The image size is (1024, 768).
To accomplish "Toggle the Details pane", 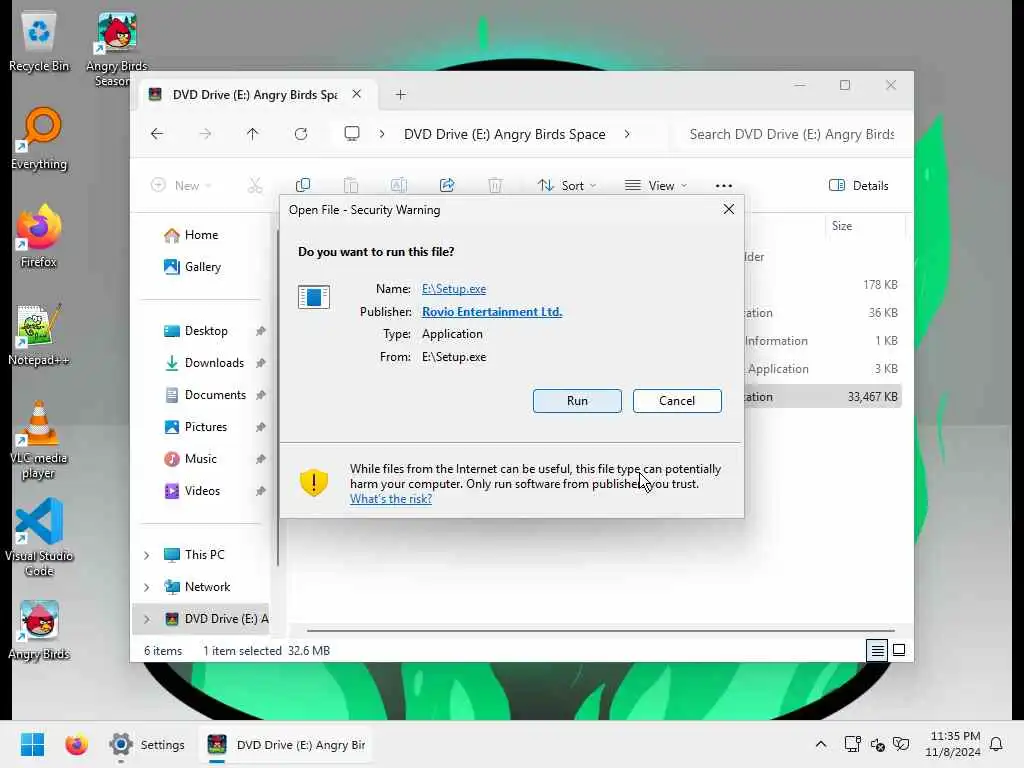I will (858, 185).
